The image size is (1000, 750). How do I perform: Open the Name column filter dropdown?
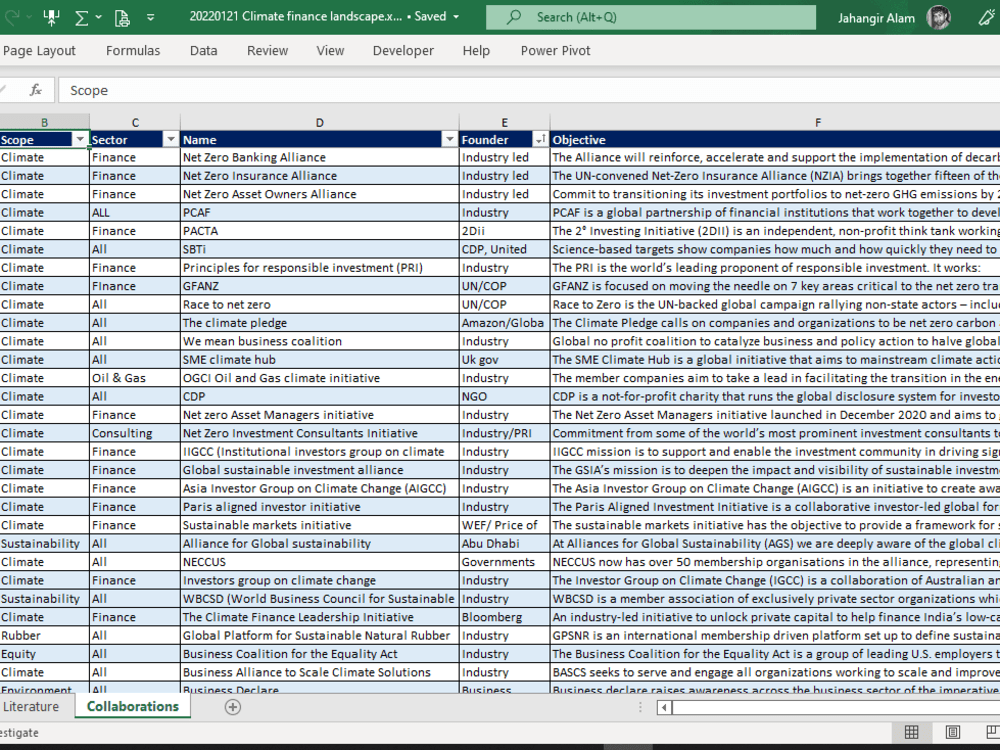point(450,140)
